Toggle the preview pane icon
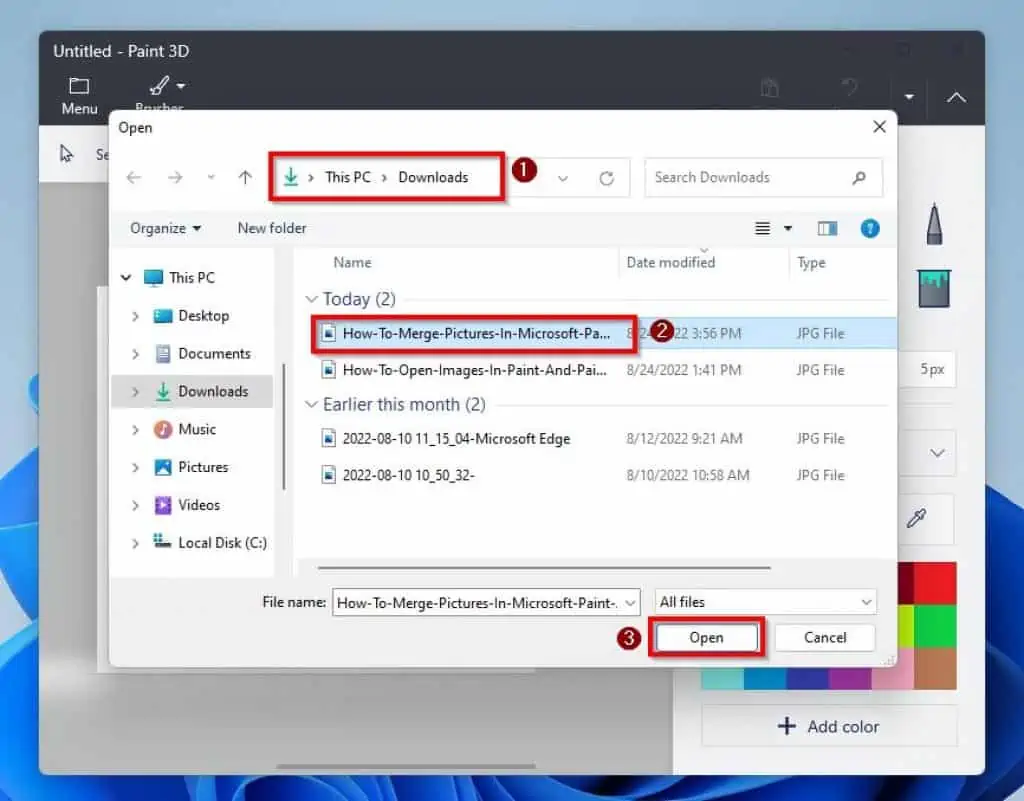Viewport: 1024px width, 801px height. point(827,228)
